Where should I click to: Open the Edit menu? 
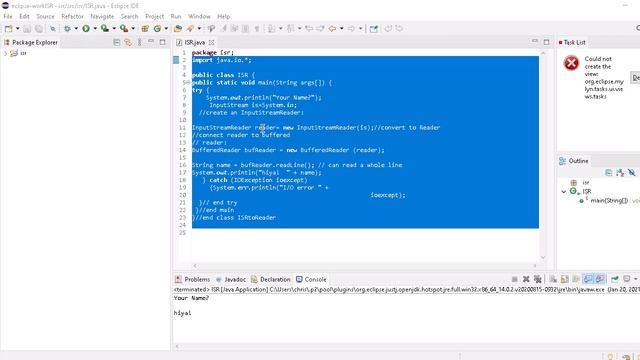[x=24, y=16]
